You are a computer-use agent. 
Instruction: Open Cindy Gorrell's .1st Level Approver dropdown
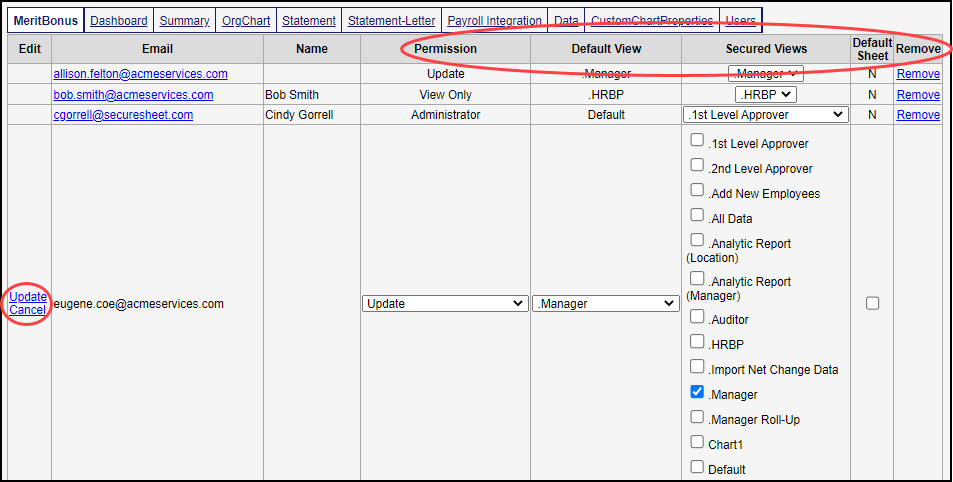point(766,115)
